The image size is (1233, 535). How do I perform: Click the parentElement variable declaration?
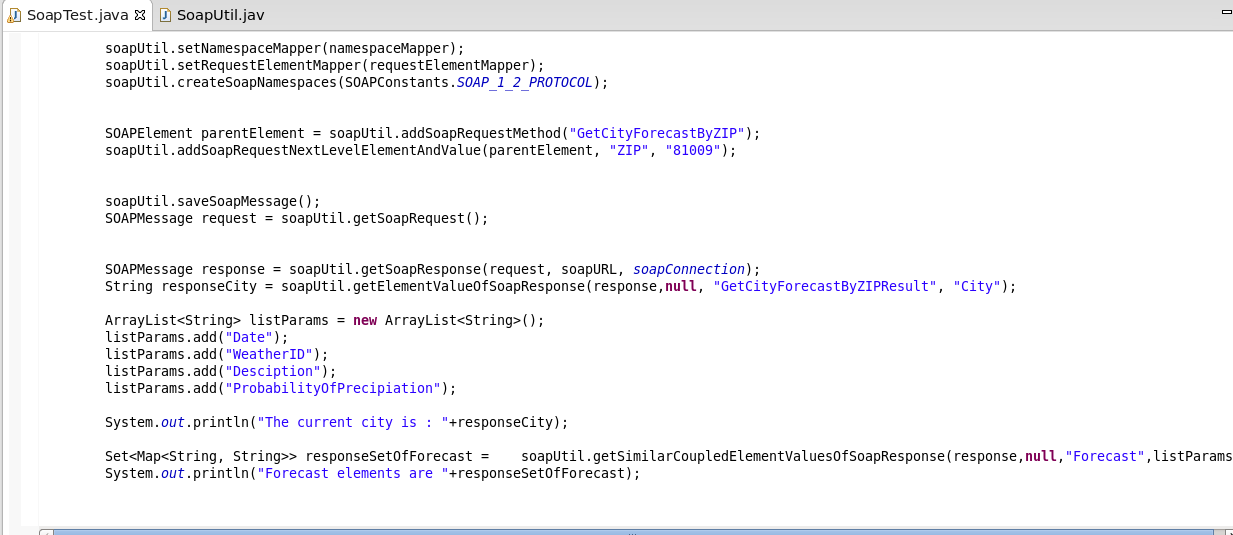(x=253, y=133)
